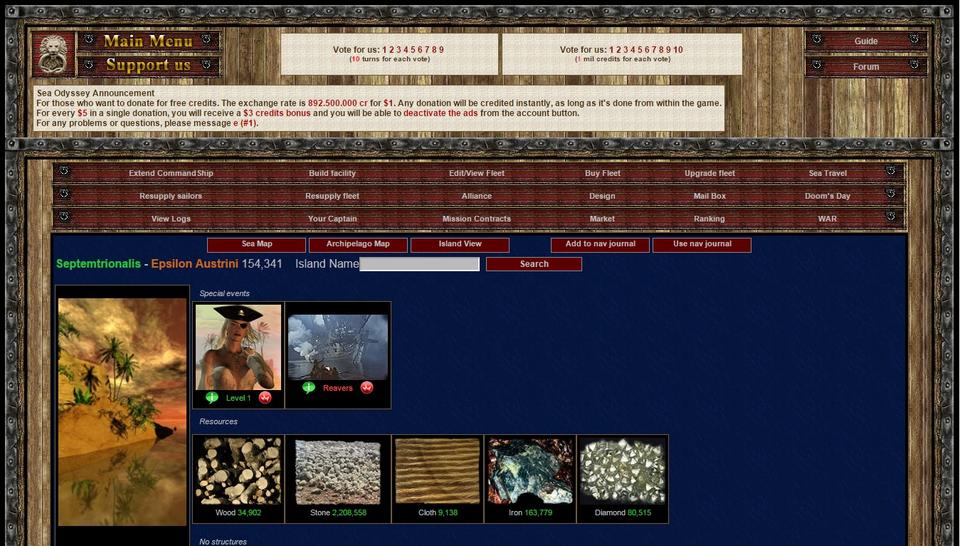Click the lion head emblem by Main Menu
Image resolution: width=960 pixels, height=546 pixels.
pyautogui.click(x=52, y=54)
